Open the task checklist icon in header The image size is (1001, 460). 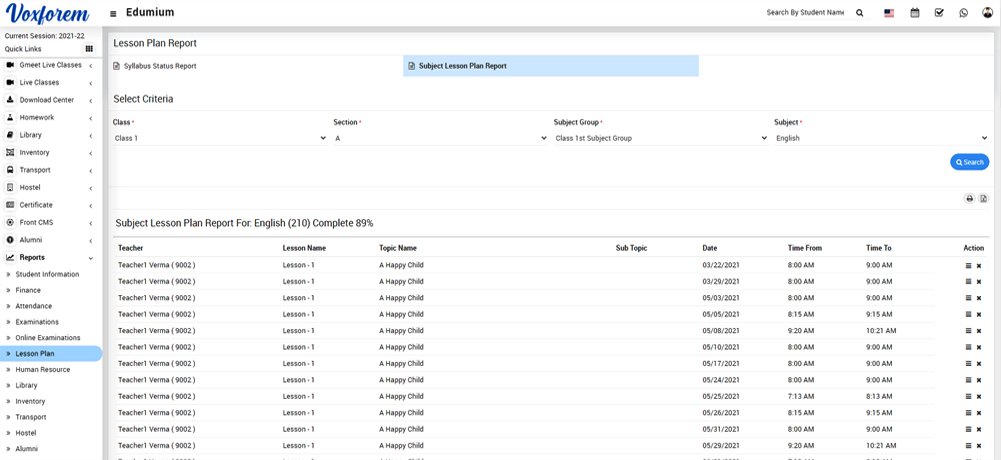(x=939, y=13)
